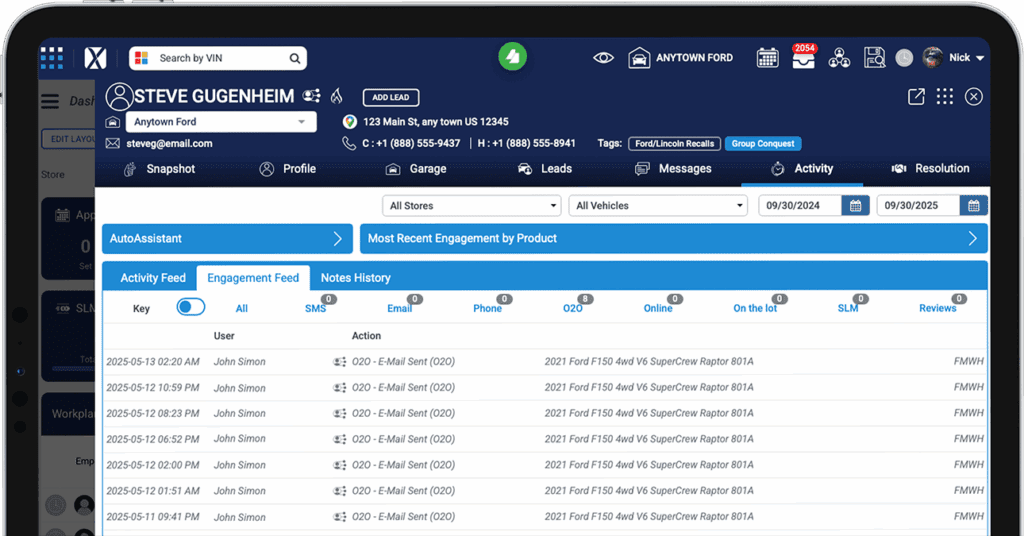Filter engagement by Online
This screenshot has height=536, width=1024.
pyautogui.click(x=658, y=308)
